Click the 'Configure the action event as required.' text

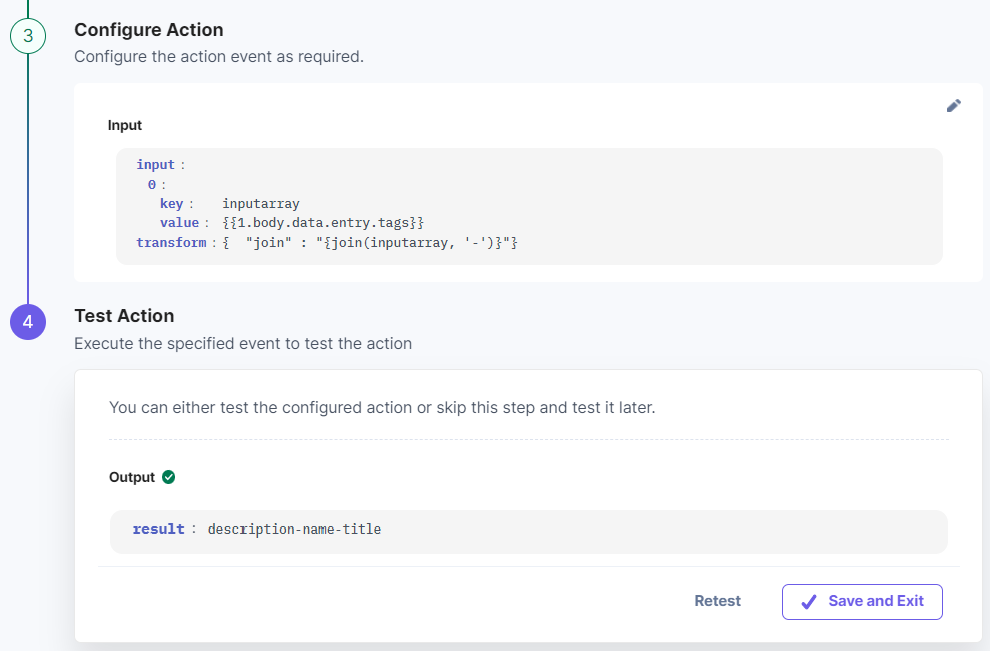tap(219, 56)
